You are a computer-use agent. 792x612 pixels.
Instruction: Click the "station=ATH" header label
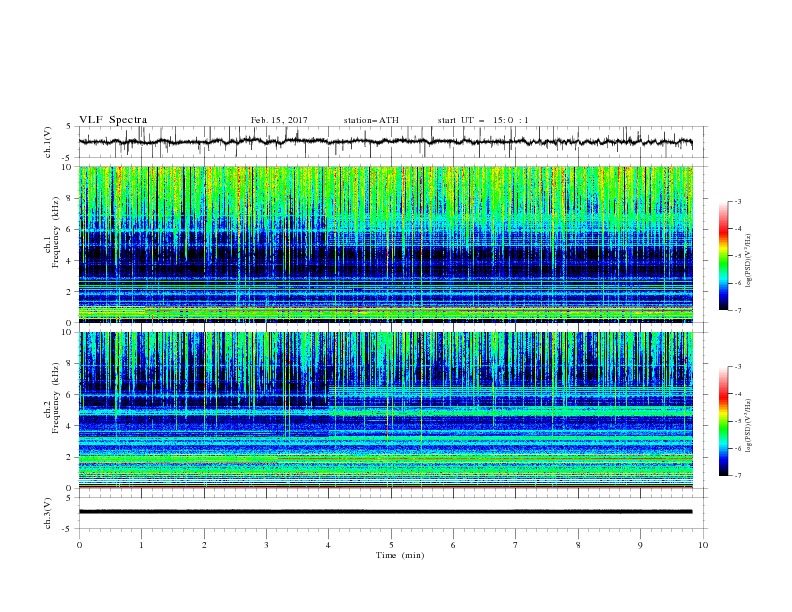tap(371, 120)
